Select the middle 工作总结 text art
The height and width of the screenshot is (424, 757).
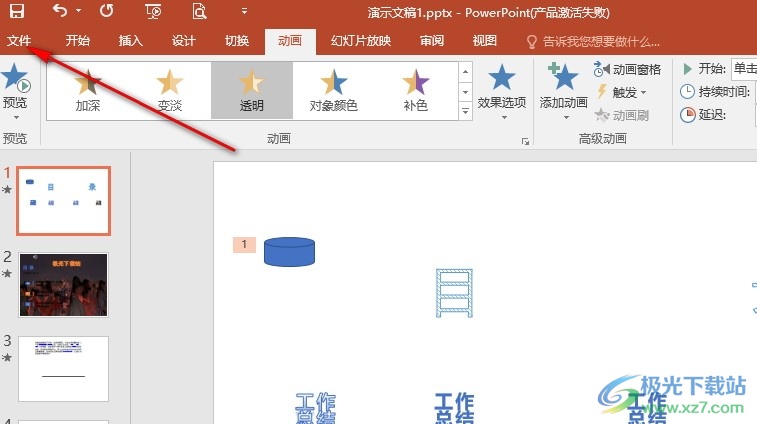click(x=454, y=409)
